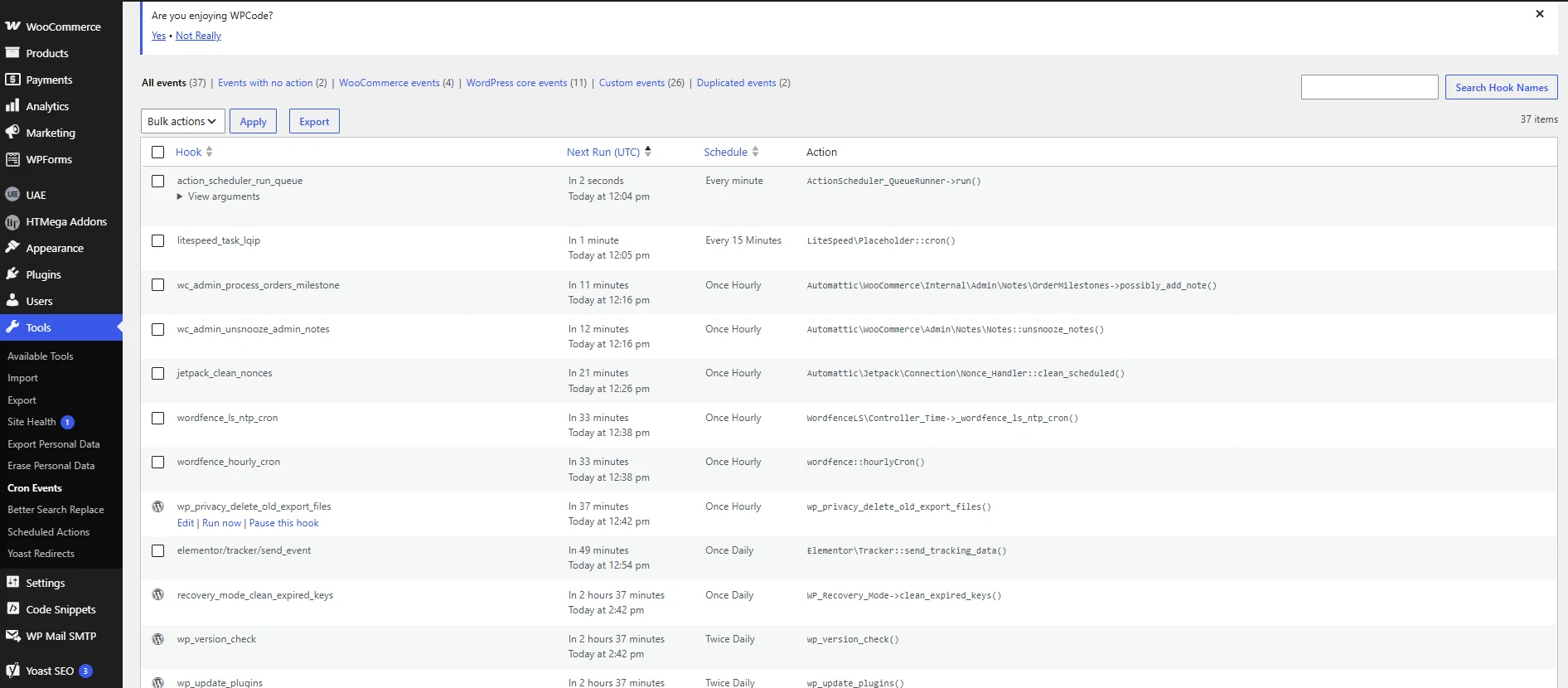This screenshot has width=1568, height=688.
Task: Answer Yes to WPCode prompt
Action: point(158,36)
